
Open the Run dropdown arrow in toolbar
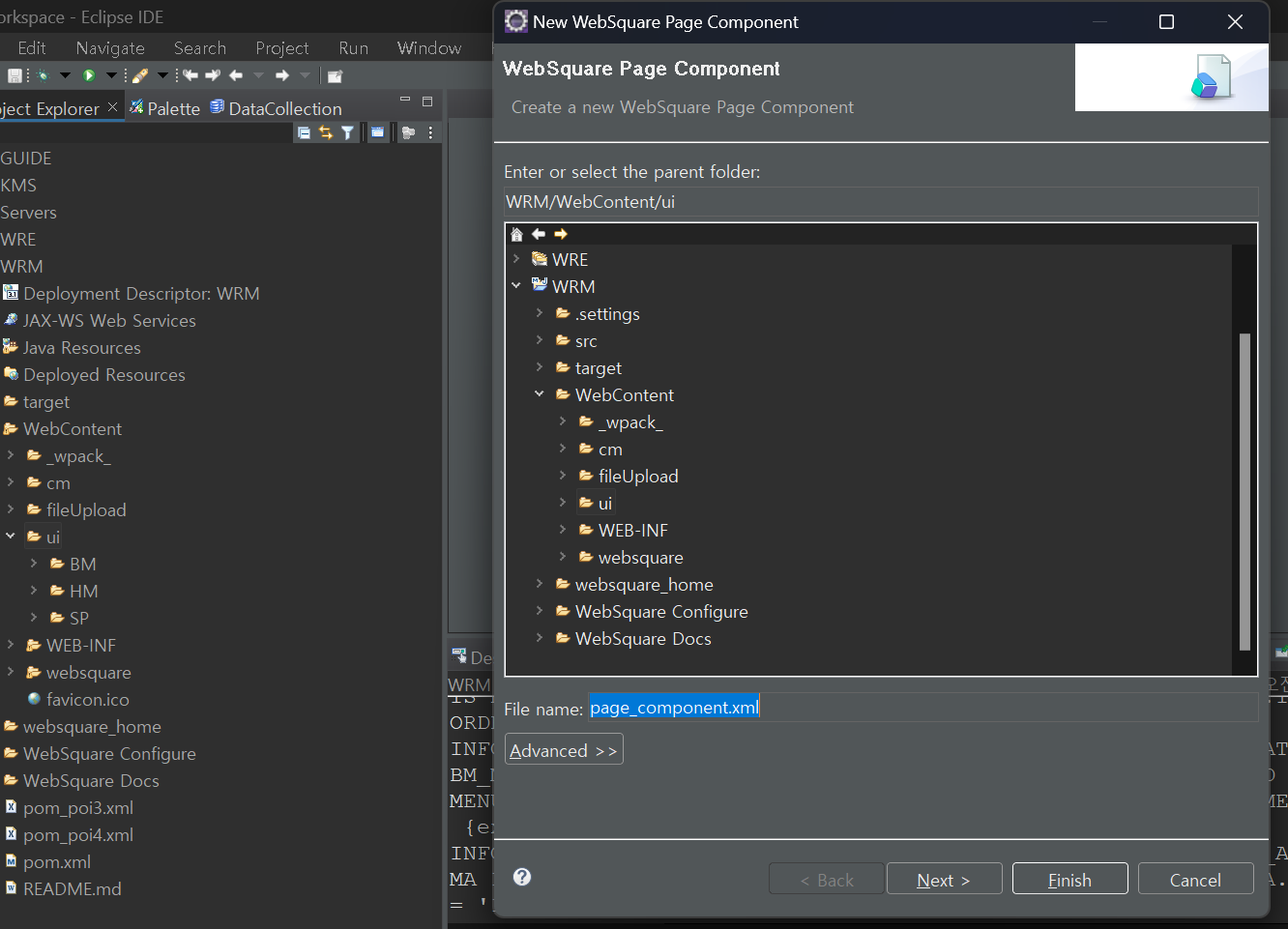pyautogui.click(x=111, y=75)
